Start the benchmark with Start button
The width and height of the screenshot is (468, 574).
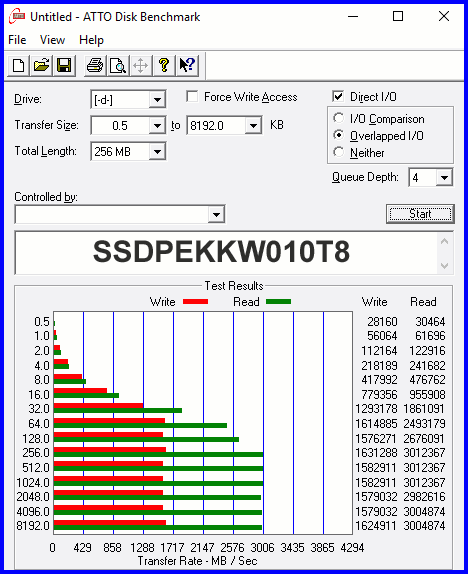[420, 214]
